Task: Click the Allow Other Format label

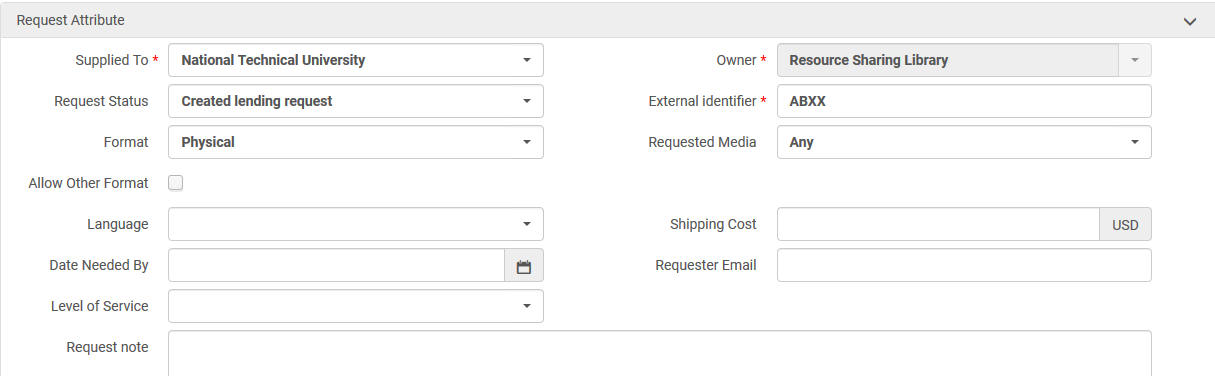Action: point(89,183)
